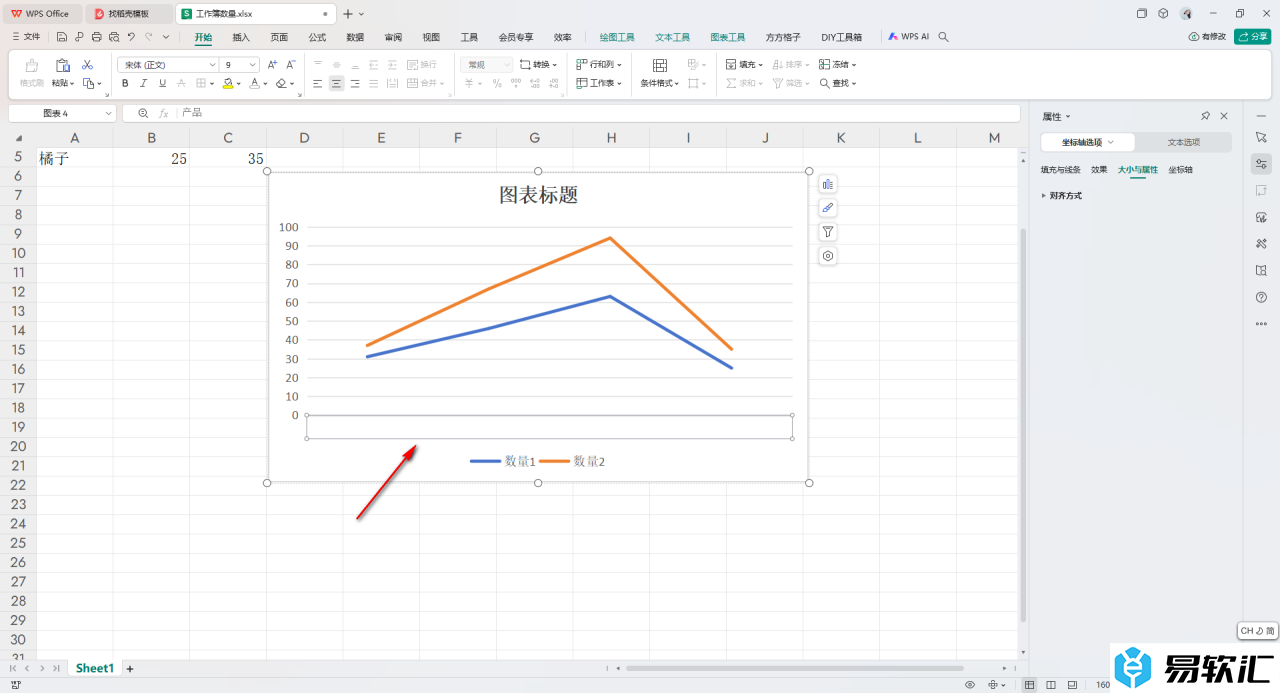Click the Cut scissors icon
The image size is (1280, 693).
tap(87, 64)
